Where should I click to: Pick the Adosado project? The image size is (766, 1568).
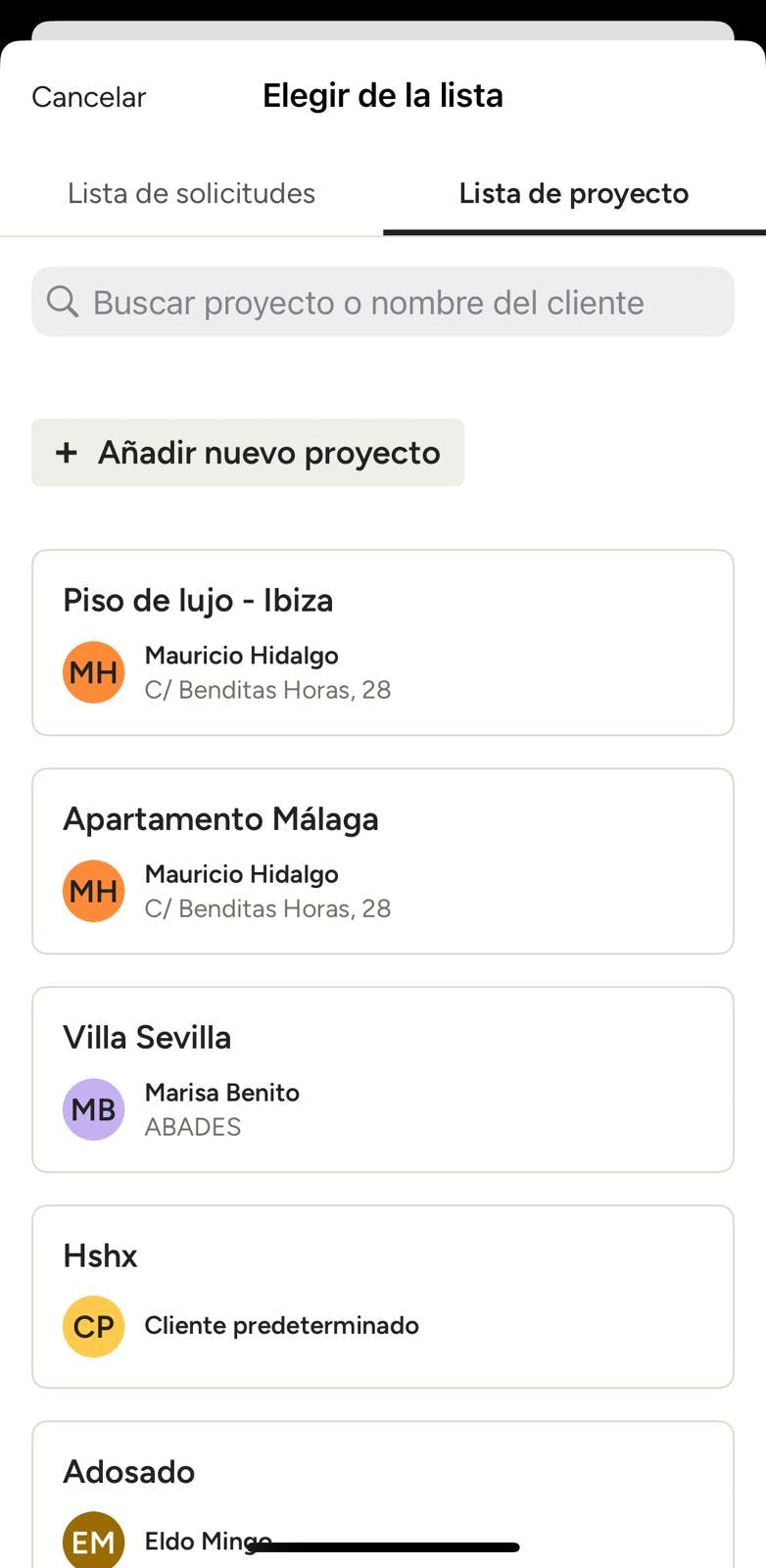128,1472
